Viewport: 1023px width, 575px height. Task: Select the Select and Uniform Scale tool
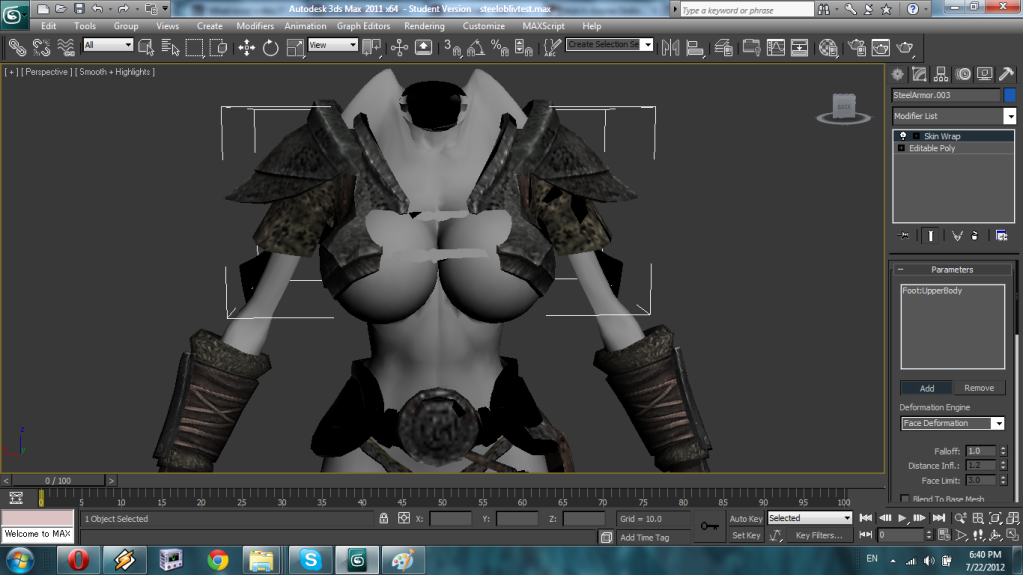[x=295, y=48]
